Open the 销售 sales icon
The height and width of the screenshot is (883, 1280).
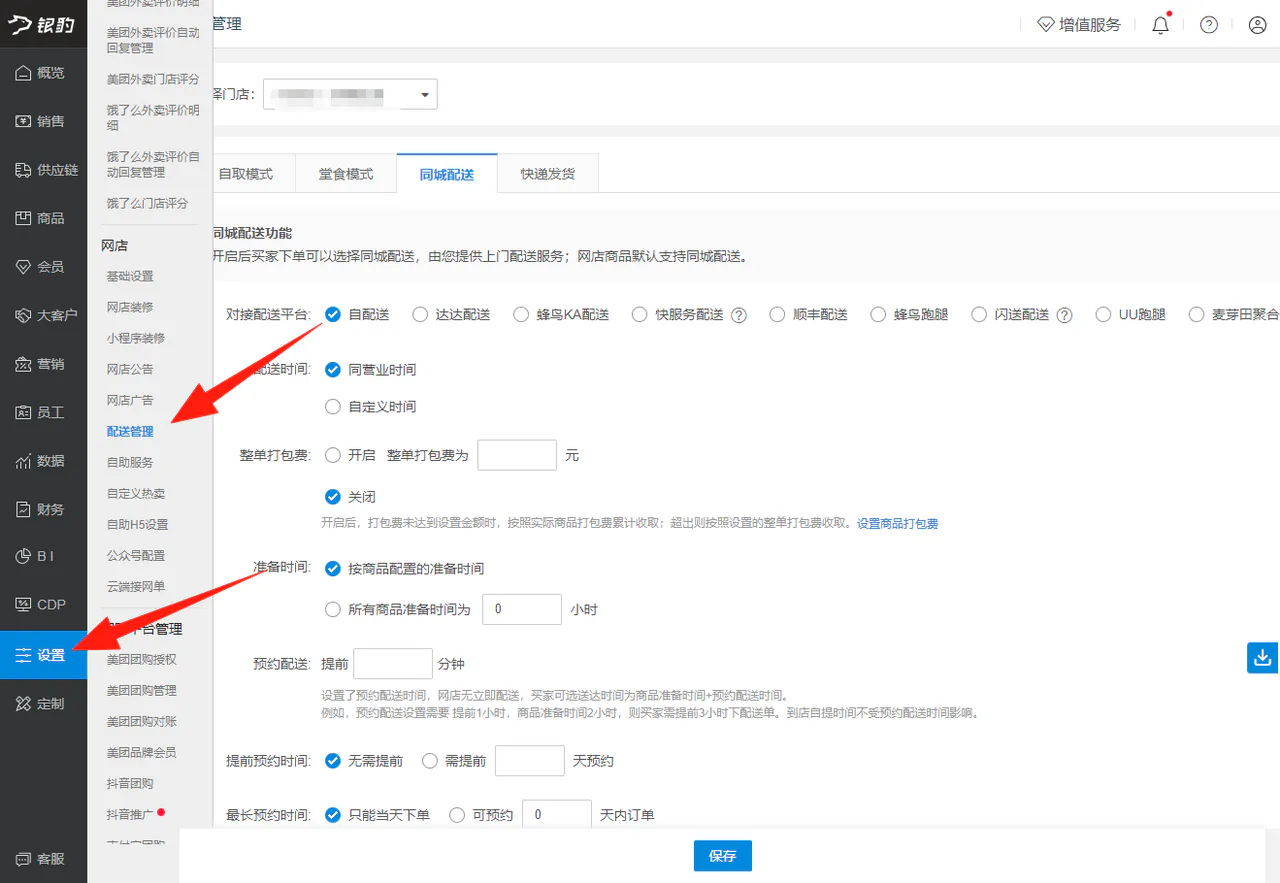tap(23, 121)
